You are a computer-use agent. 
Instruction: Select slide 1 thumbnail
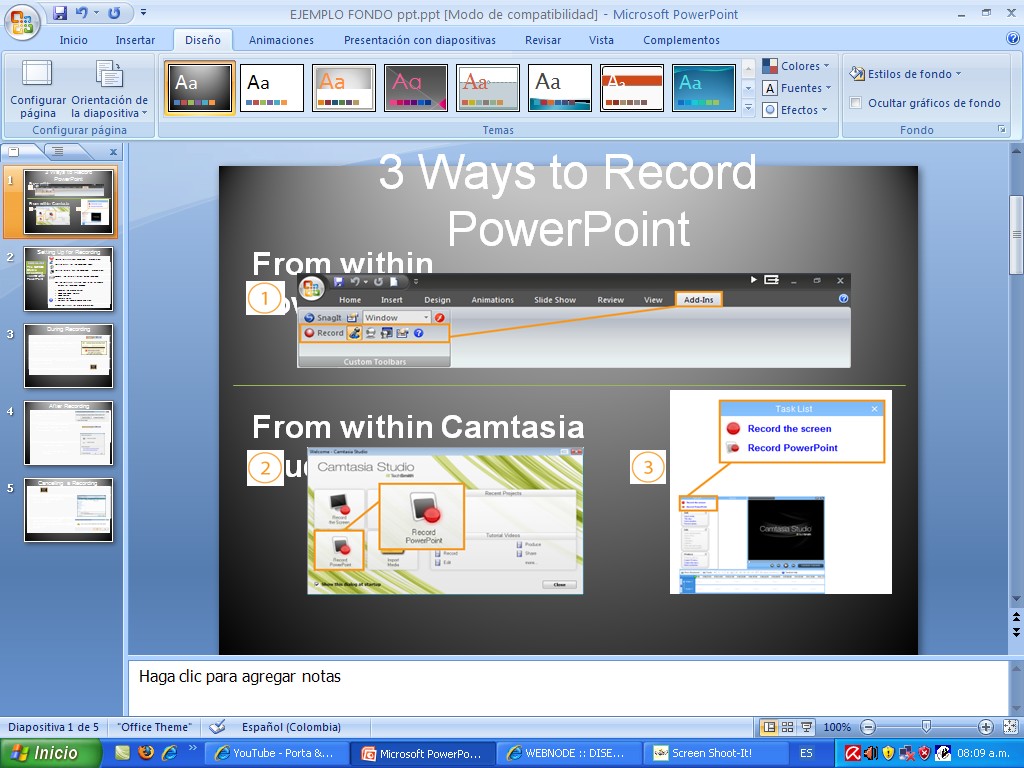[68, 201]
